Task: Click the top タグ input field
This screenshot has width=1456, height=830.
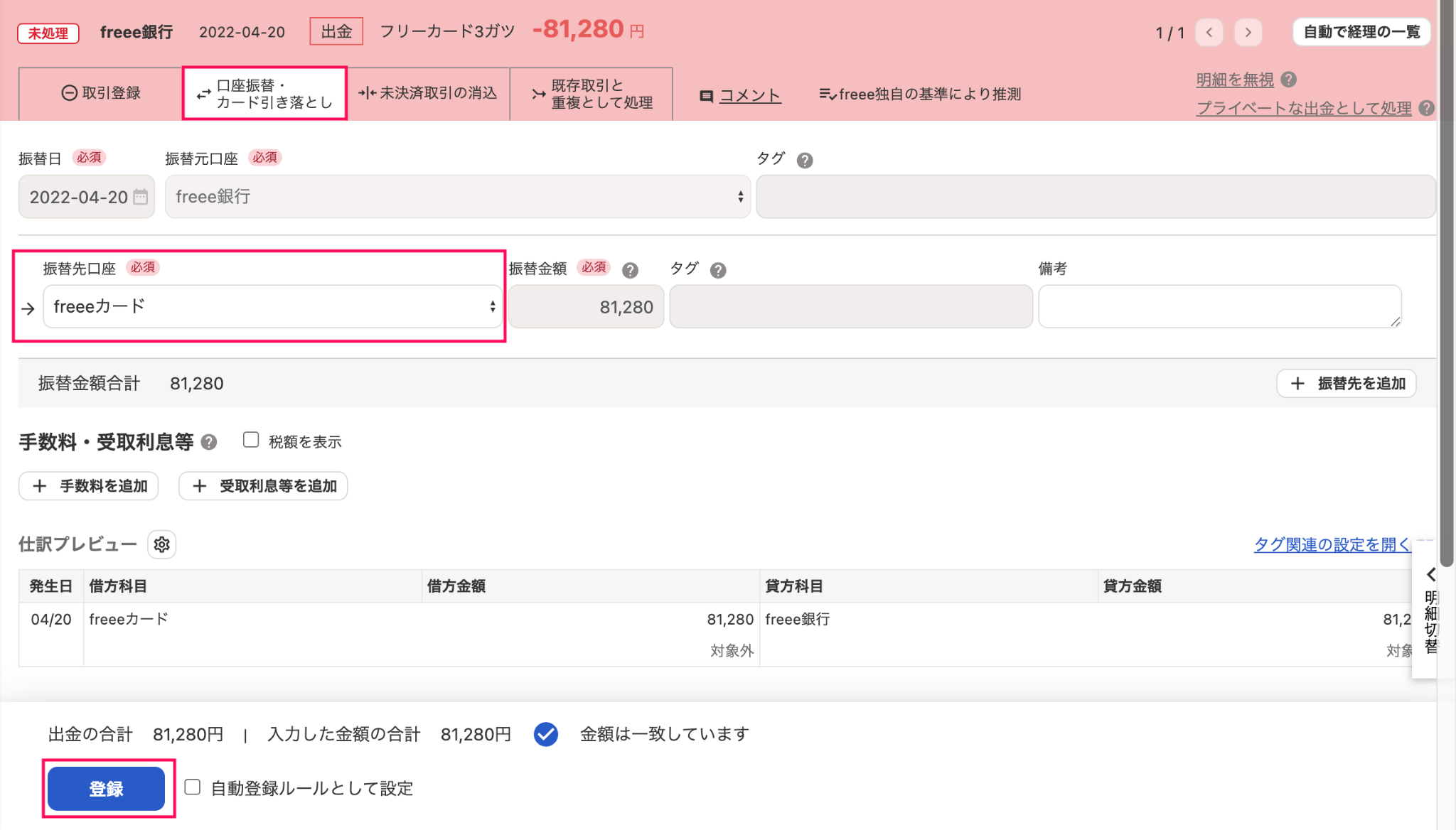Action: coord(1096,197)
